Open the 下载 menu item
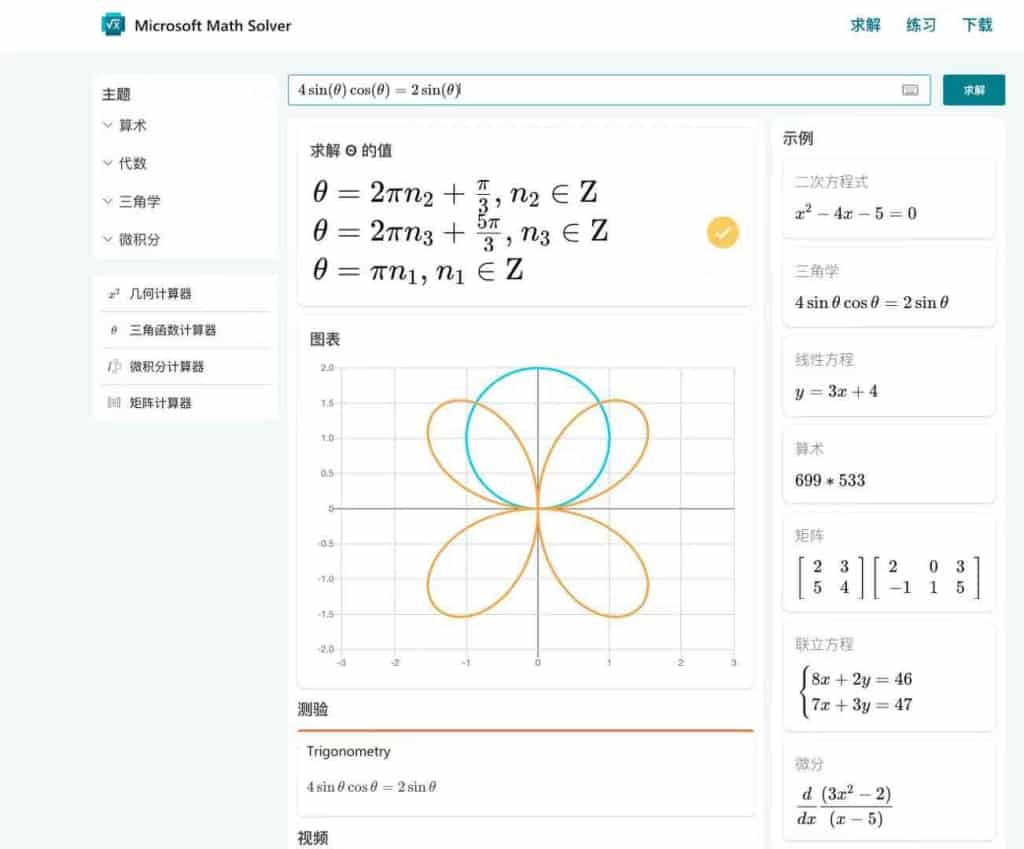Viewport: 1024px width, 849px height. pos(977,25)
